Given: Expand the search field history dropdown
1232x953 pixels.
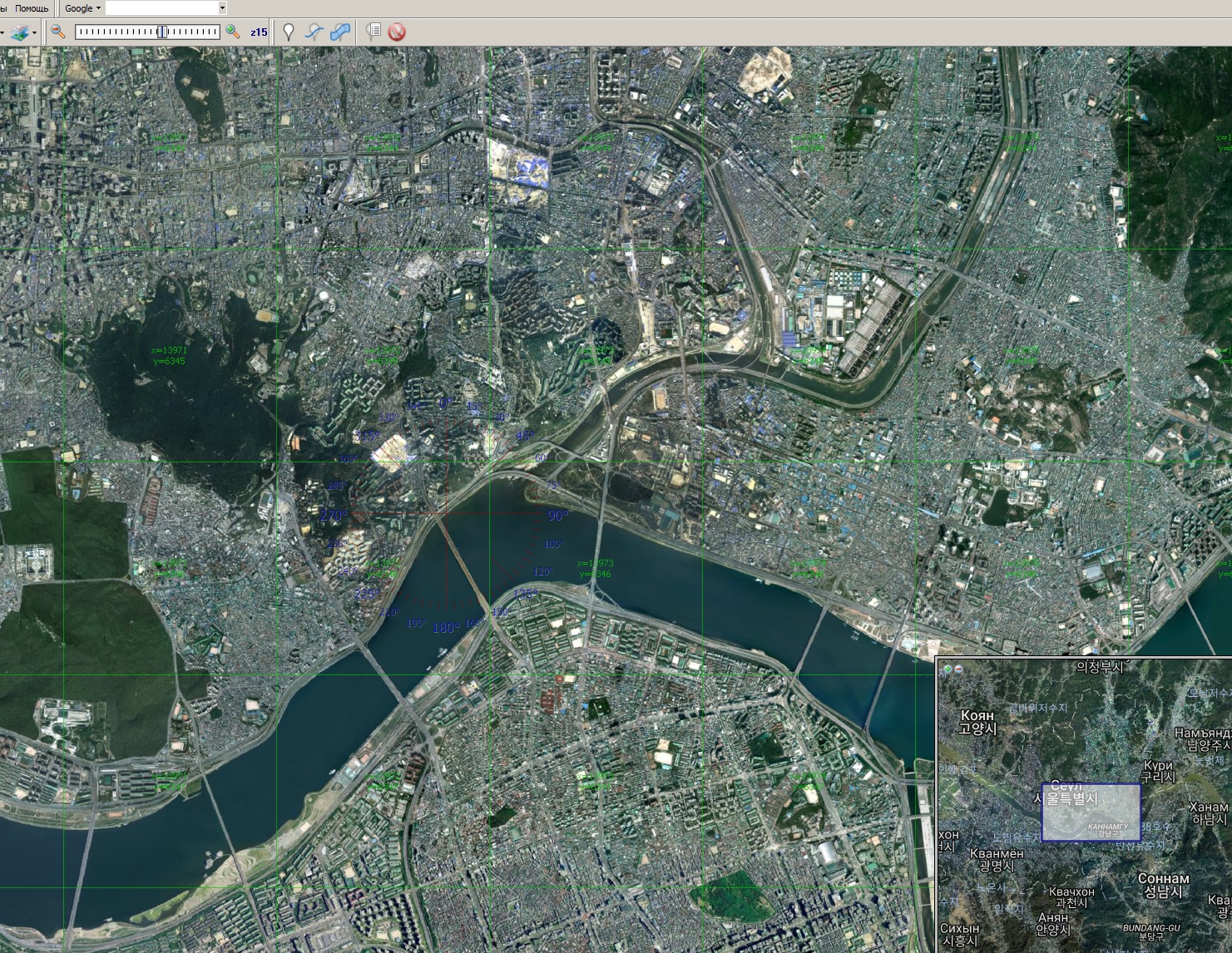Looking at the screenshot, I should (x=222, y=8).
